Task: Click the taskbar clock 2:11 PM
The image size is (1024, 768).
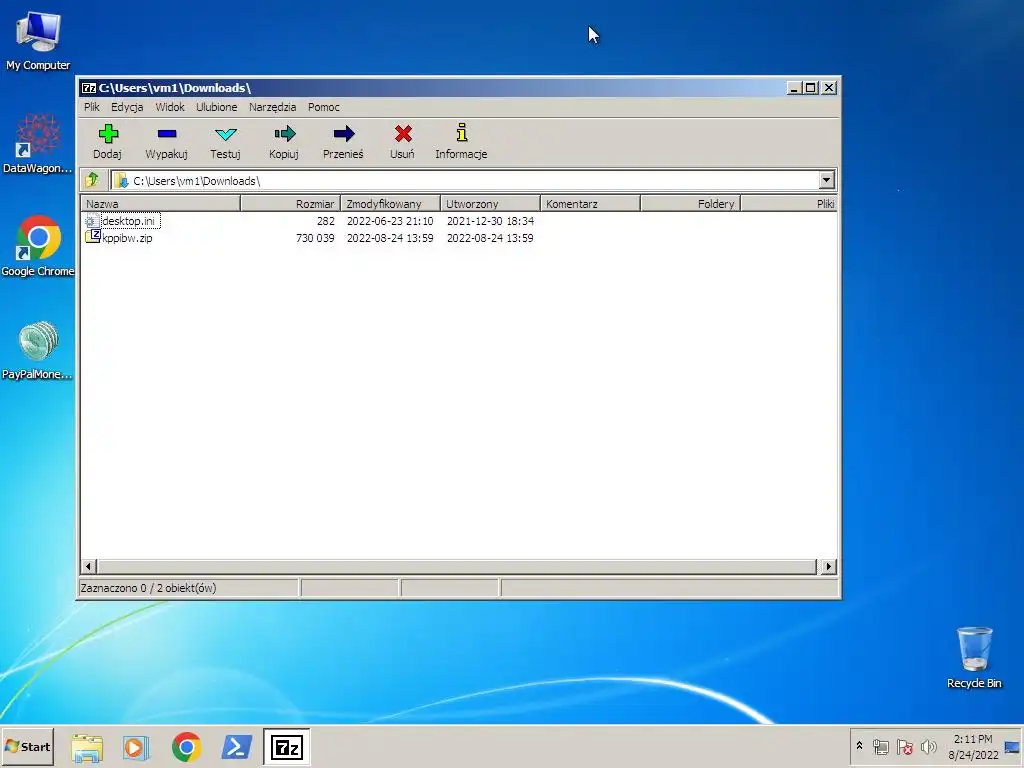Action: pyautogui.click(x=972, y=739)
